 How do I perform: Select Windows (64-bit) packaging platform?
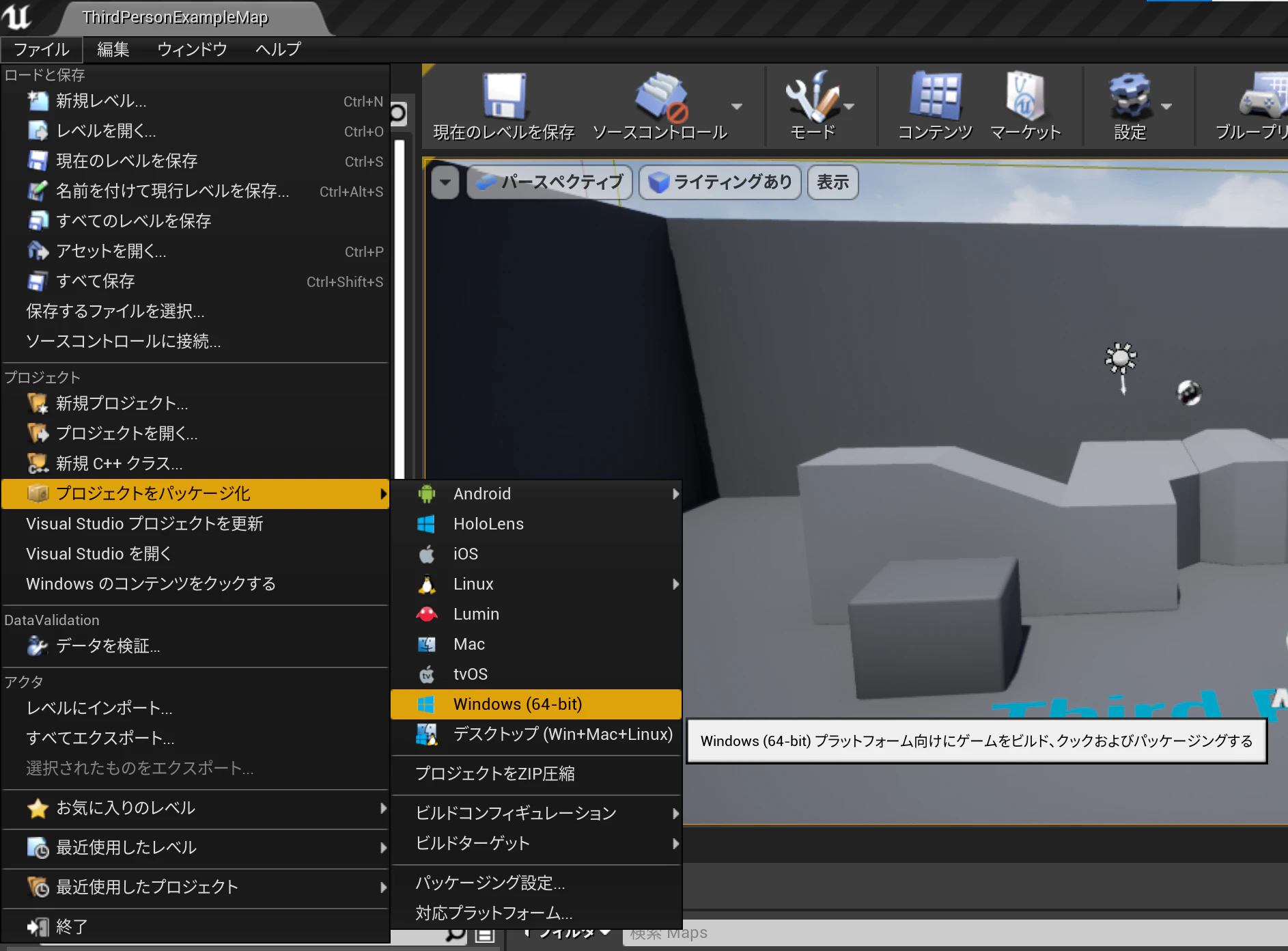click(x=536, y=704)
